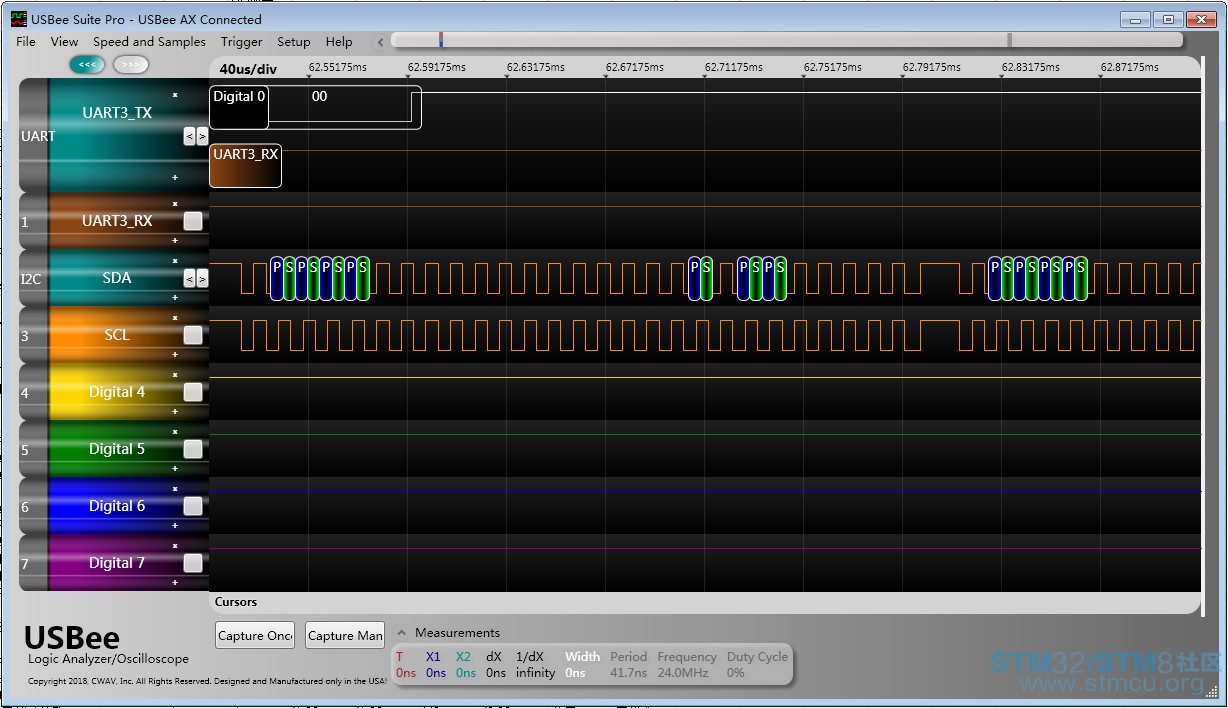Toggle the trigger box for Digital 5
Viewport: 1228px width, 708px height.
(x=193, y=449)
